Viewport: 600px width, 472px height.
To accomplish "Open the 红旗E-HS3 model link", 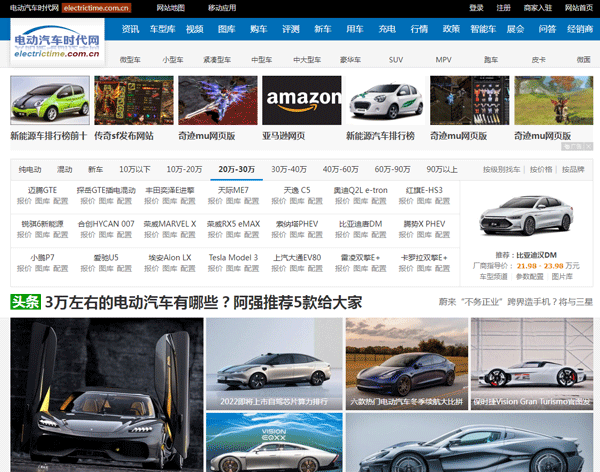I will (x=424, y=190).
